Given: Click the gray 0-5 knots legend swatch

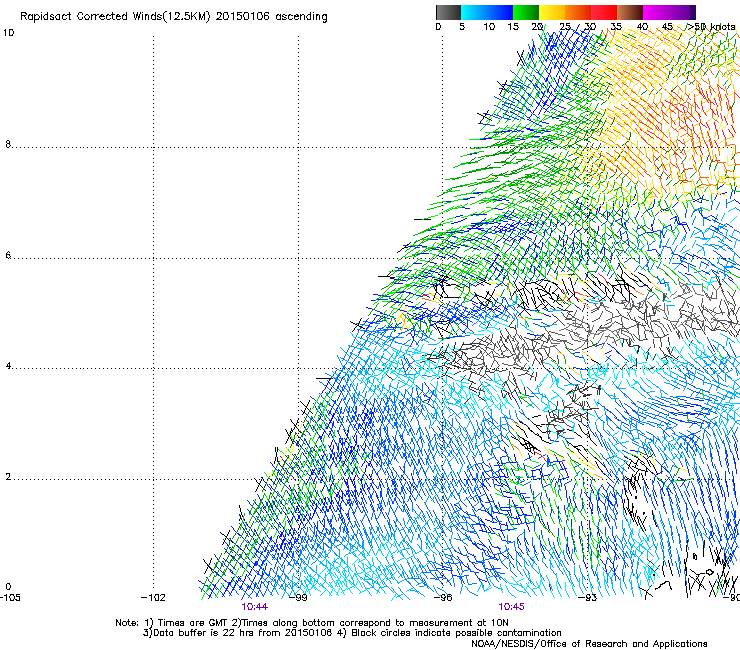Looking at the screenshot, I should (448, 12).
